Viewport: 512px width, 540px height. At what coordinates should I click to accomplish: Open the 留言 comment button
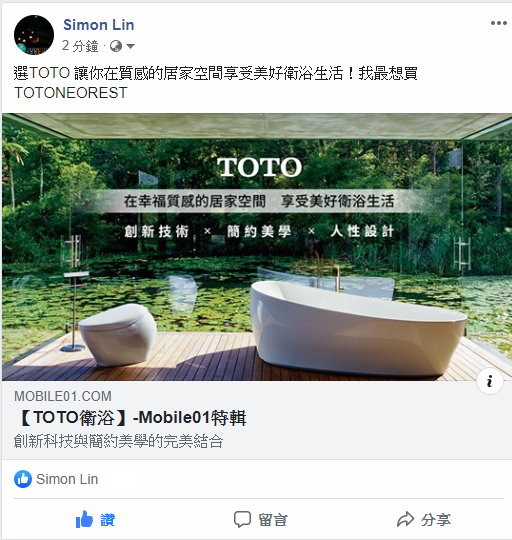point(261,519)
